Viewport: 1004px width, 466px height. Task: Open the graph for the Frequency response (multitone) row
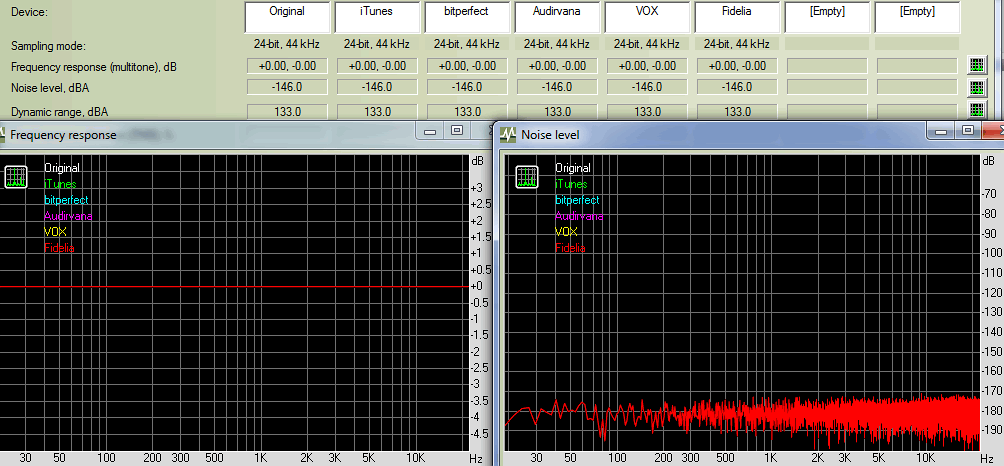point(976,65)
